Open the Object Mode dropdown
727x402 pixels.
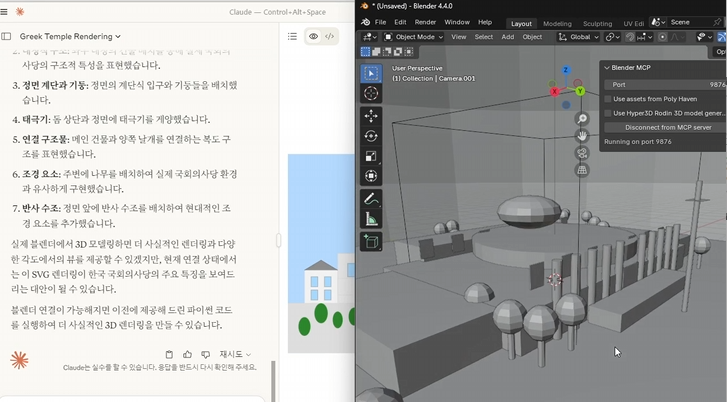(414, 37)
